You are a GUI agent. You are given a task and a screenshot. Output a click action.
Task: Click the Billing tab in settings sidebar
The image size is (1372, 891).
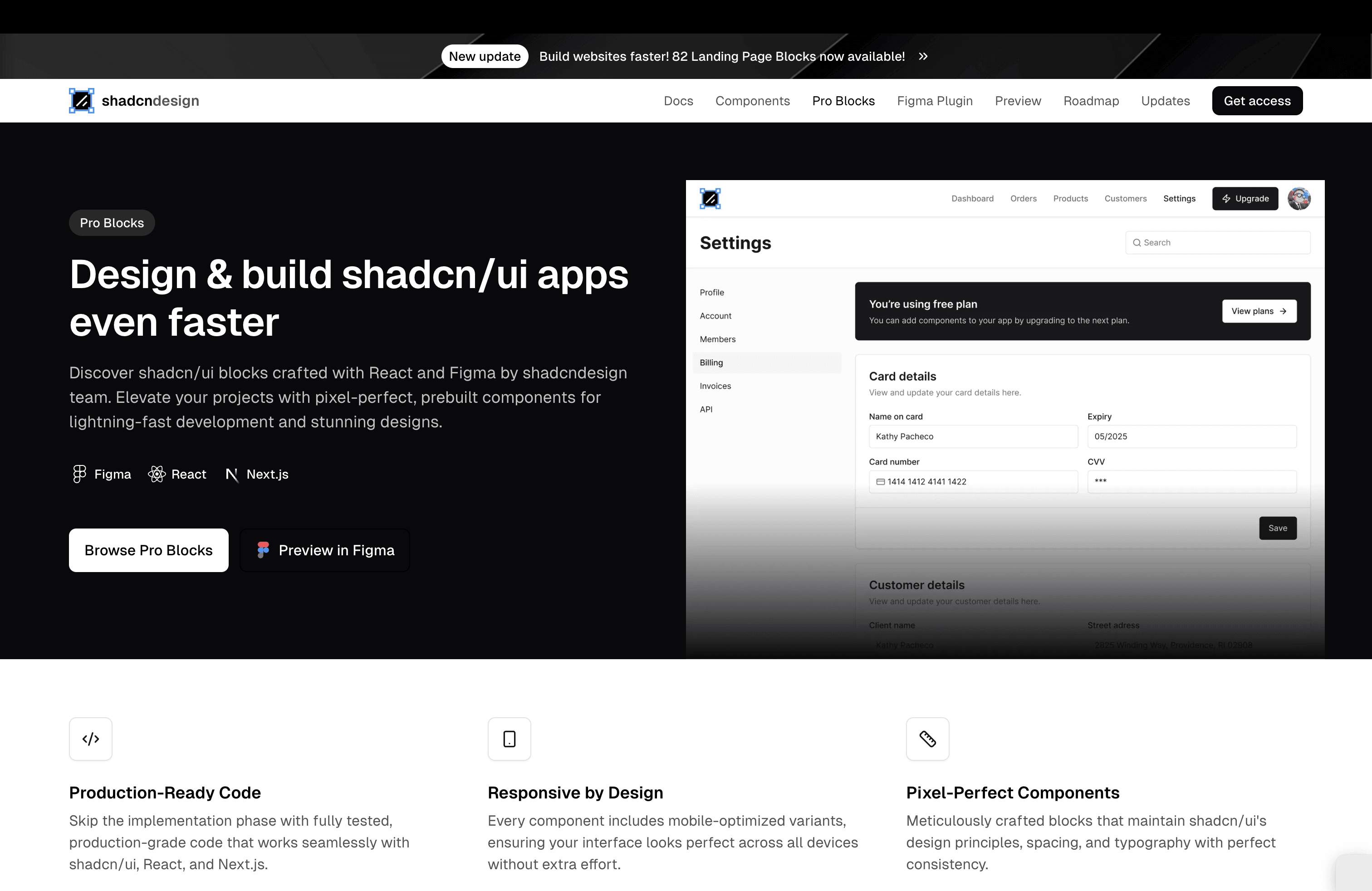coord(711,362)
